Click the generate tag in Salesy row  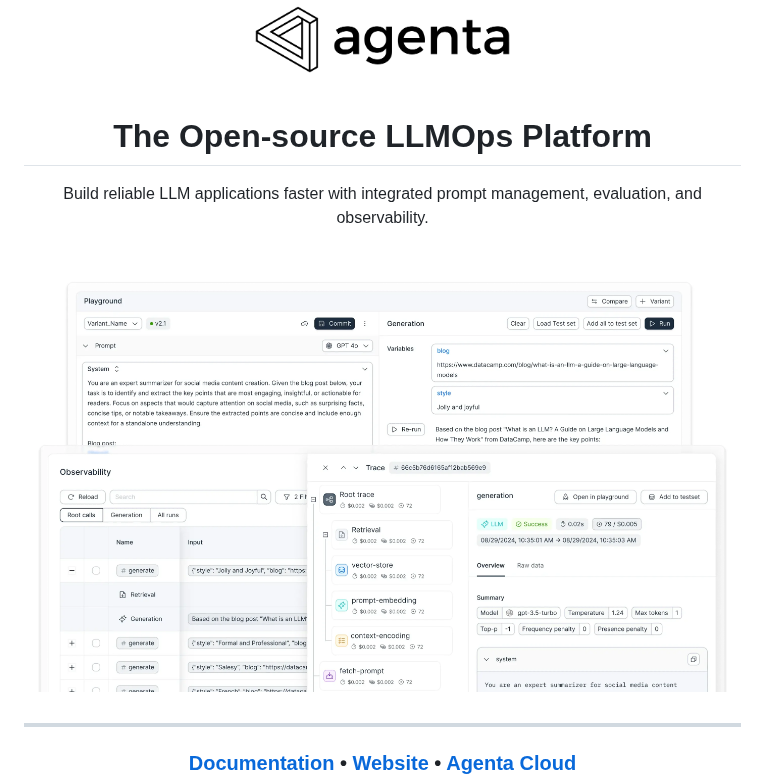click(137, 667)
